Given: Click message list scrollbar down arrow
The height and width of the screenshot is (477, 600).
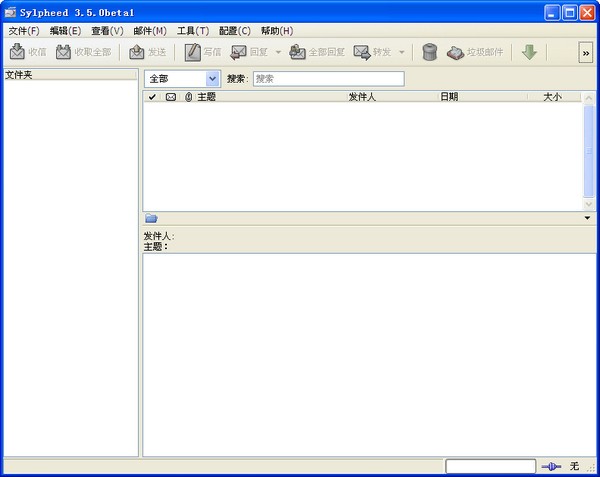Looking at the screenshot, I should pyautogui.click(x=589, y=204).
